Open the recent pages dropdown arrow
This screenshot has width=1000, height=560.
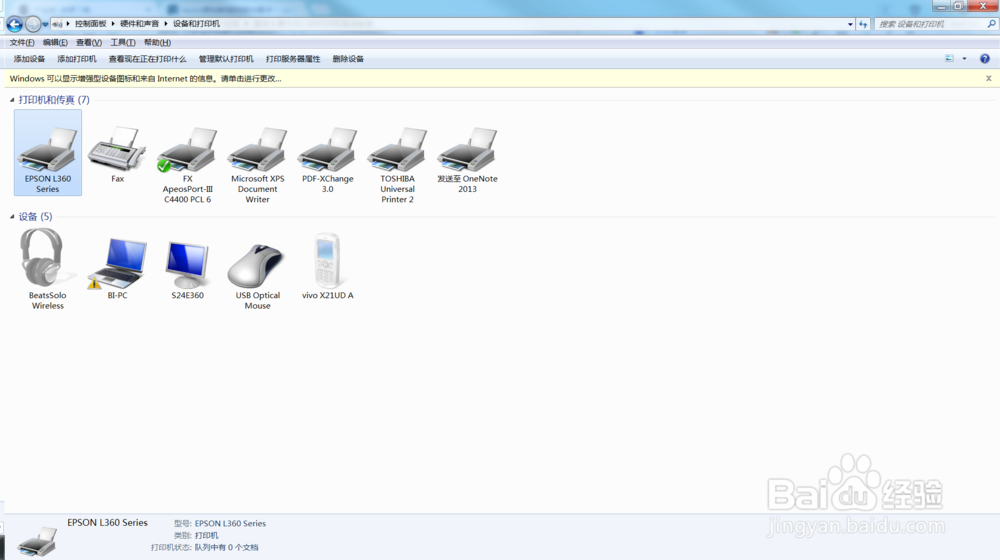(x=45, y=24)
